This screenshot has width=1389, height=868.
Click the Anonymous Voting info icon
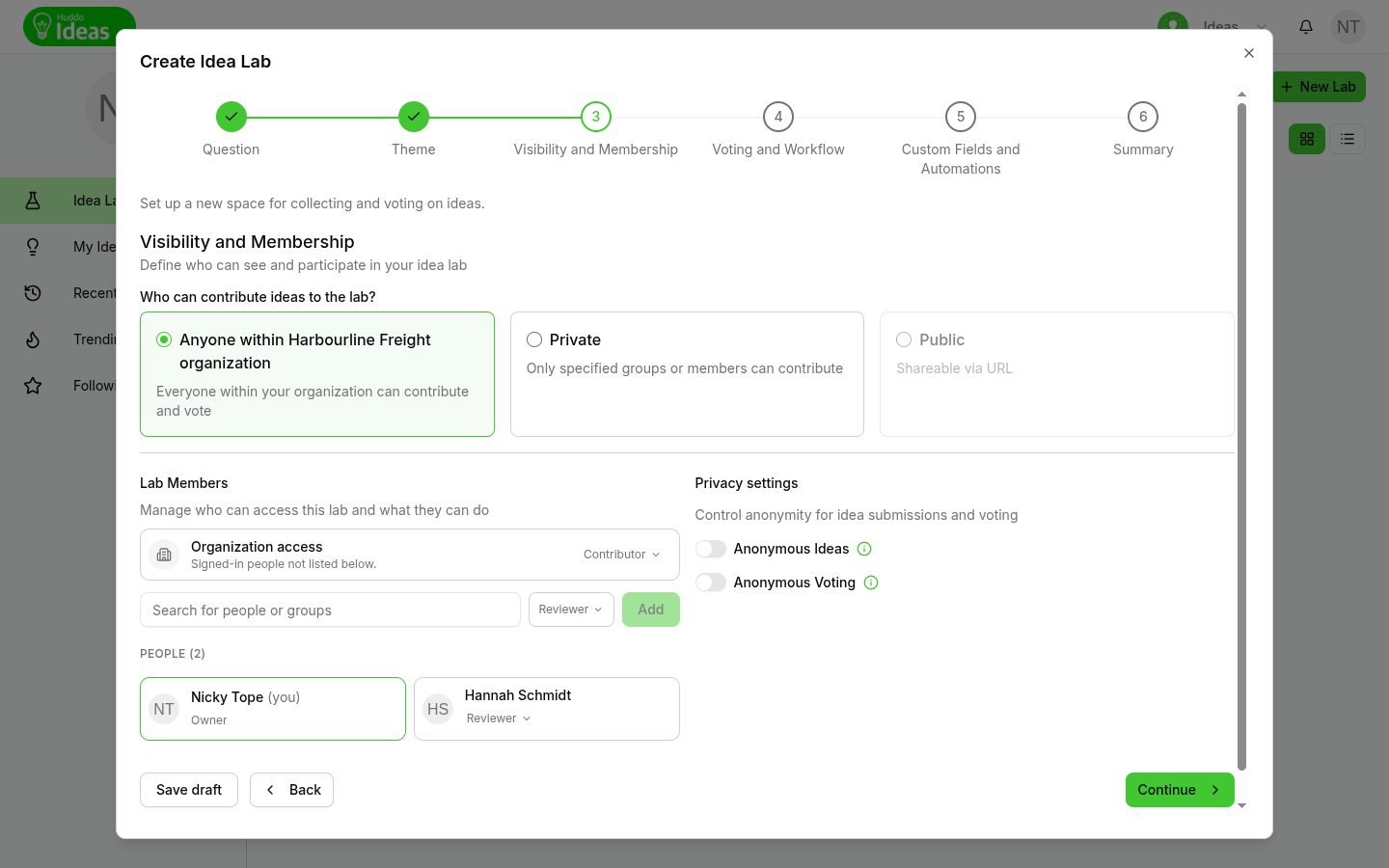pos(871,583)
